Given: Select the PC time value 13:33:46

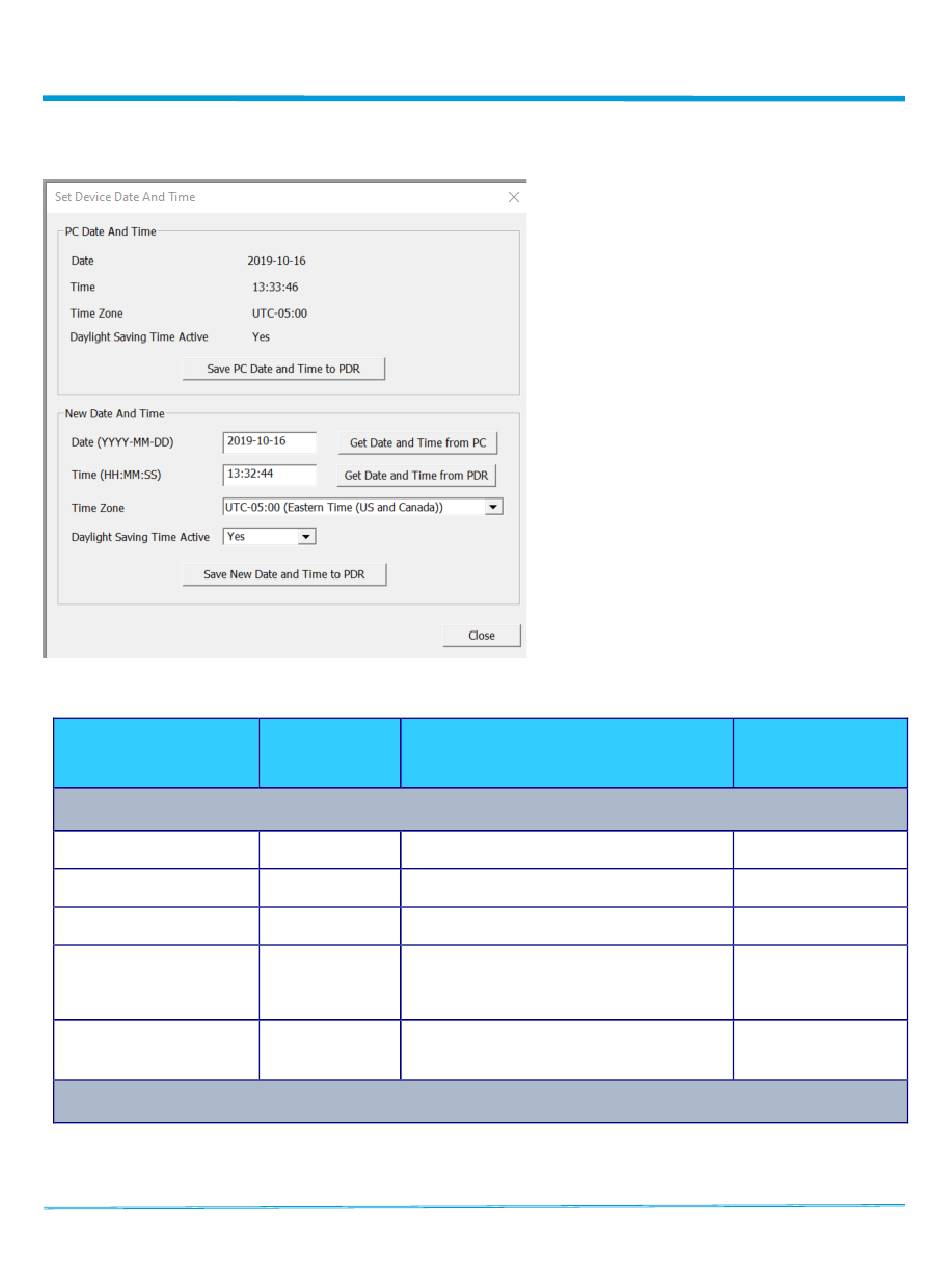Looking at the screenshot, I should [275, 287].
